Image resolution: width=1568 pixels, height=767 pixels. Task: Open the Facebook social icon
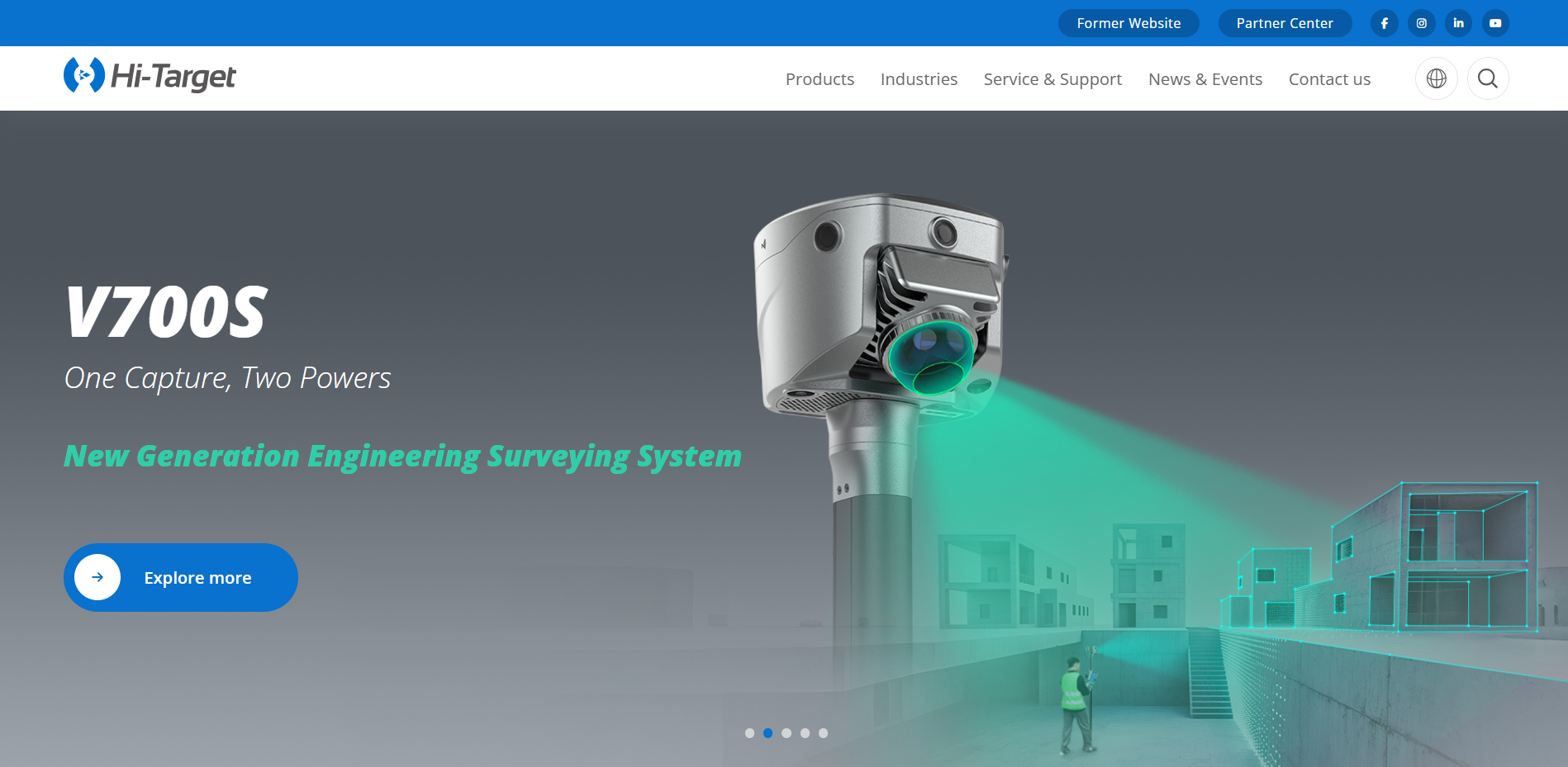pyautogui.click(x=1384, y=23)
